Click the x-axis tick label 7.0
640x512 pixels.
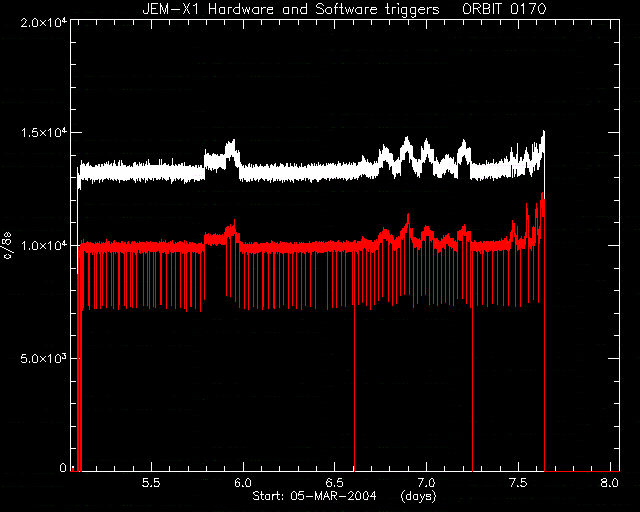[x=427, y=483]
